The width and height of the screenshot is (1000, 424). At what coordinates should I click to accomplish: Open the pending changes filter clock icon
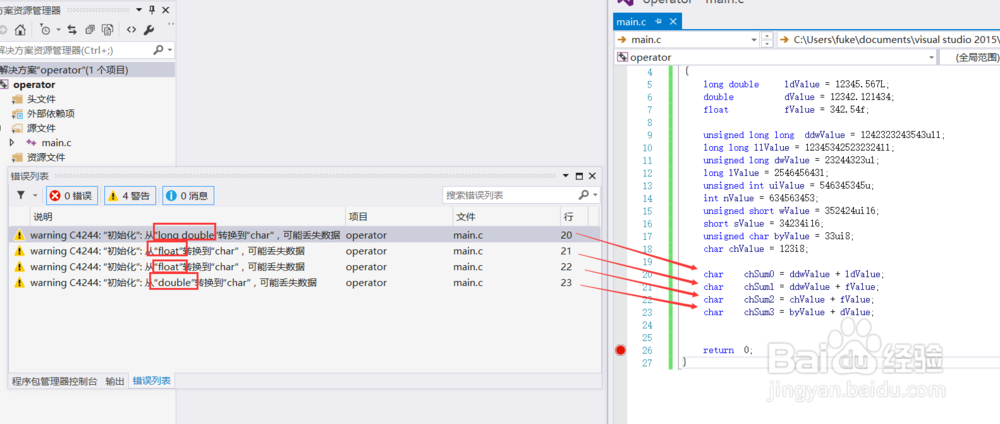(x=45, y=30)
